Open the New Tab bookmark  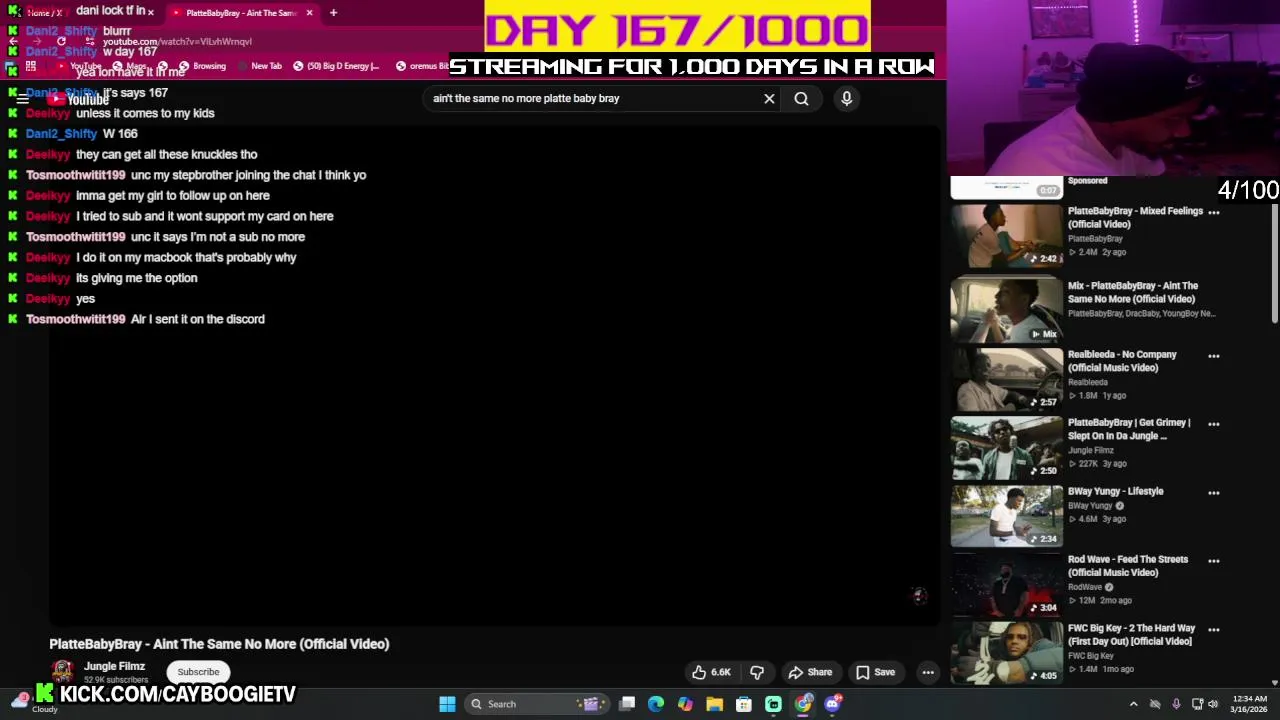[260, 67]
